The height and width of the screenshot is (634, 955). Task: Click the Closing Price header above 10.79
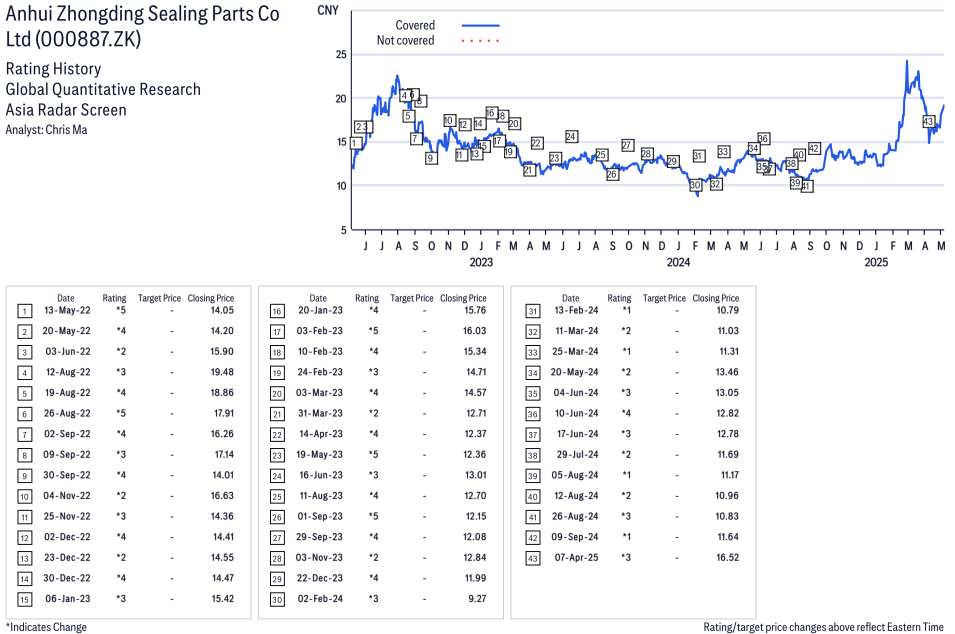tap(716, 298)
